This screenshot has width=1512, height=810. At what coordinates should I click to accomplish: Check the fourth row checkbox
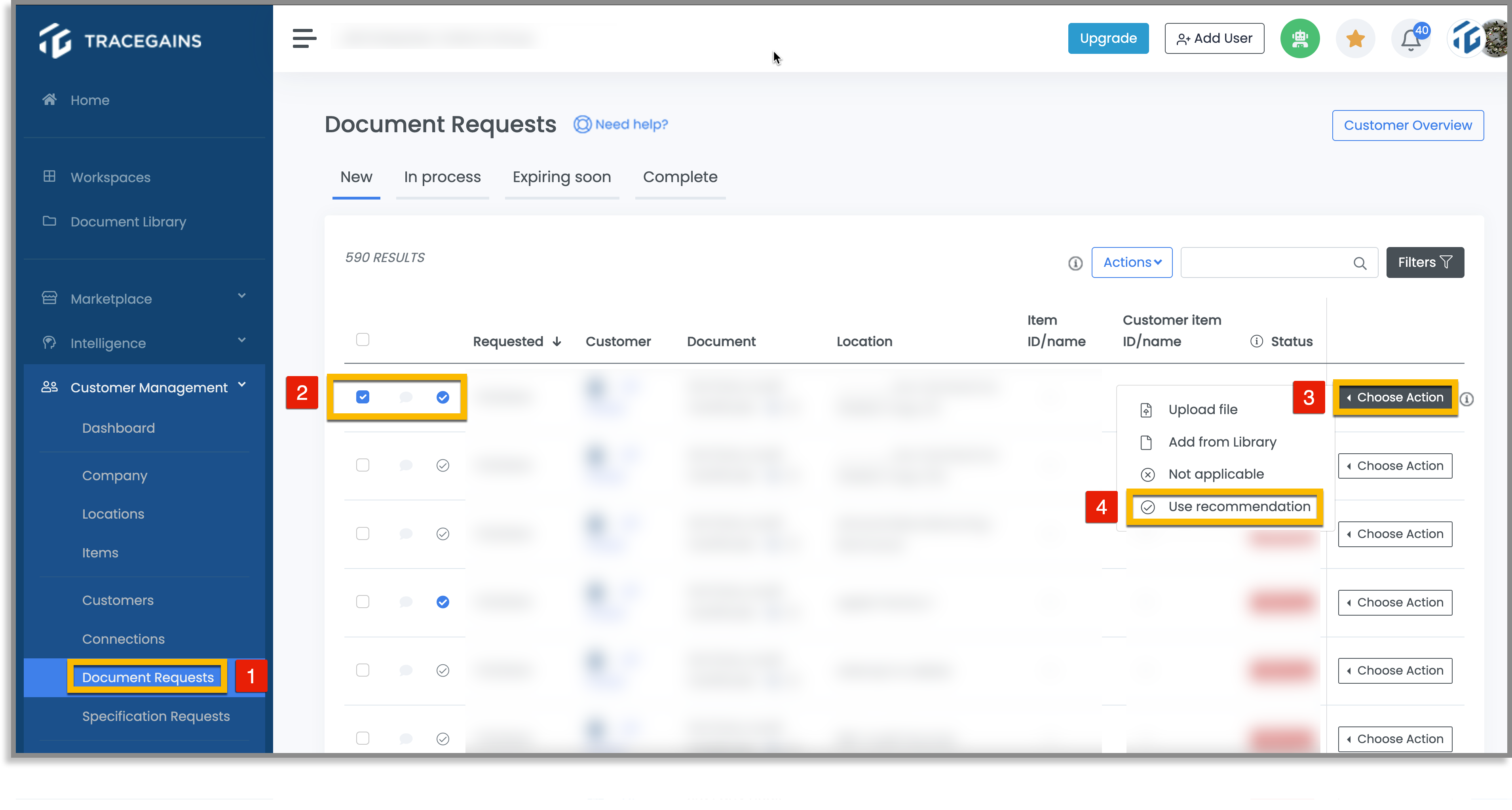[362, 602]
